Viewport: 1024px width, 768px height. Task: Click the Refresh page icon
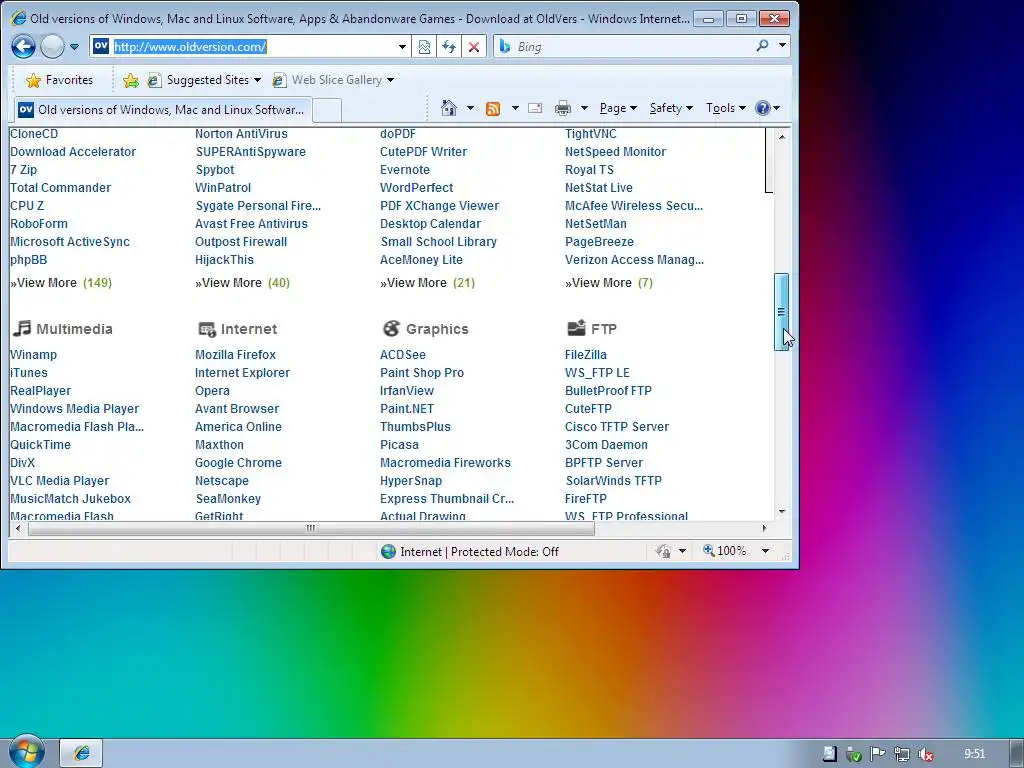(x=449, y=47)
